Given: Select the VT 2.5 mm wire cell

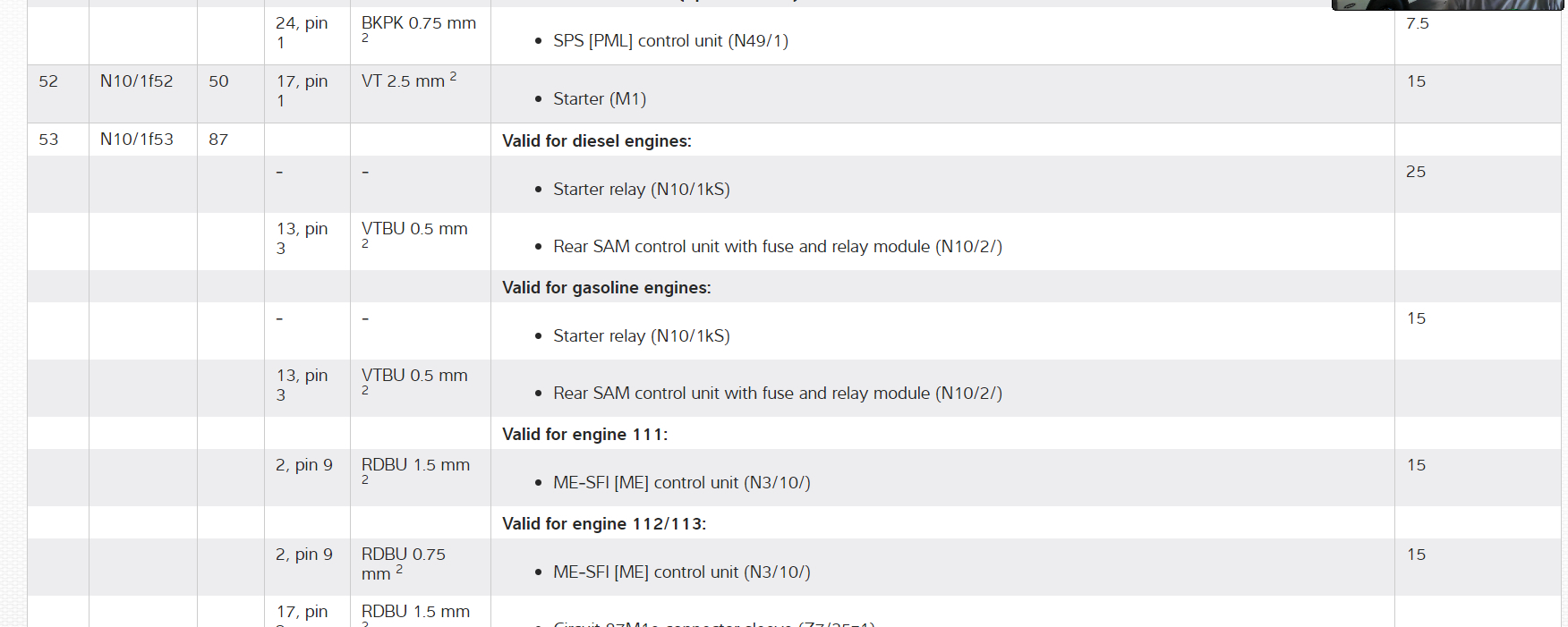Looking at the screenshot, I should (x=408, y=81).
